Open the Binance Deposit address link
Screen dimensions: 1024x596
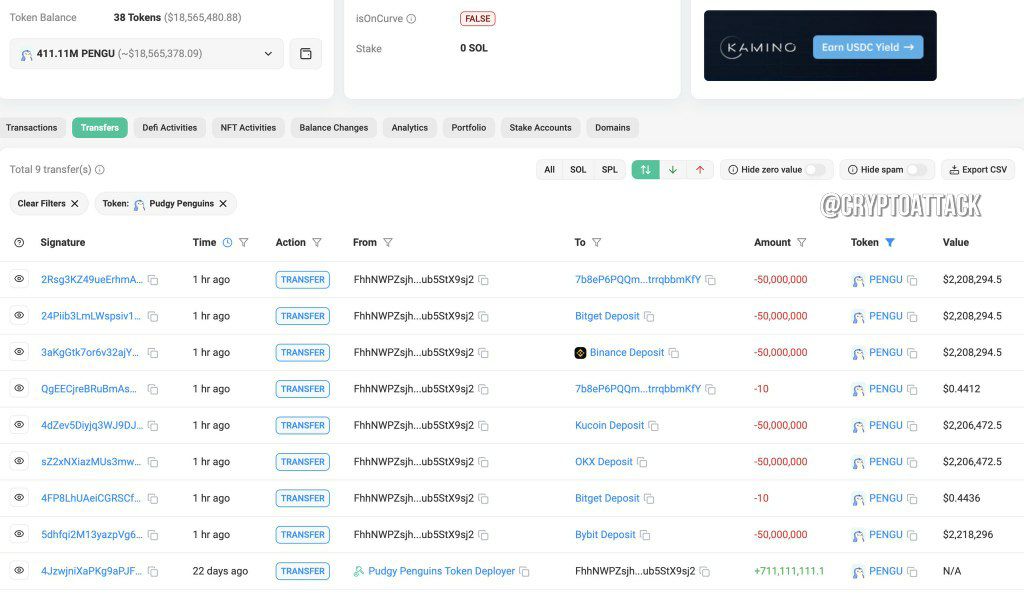point(627,353)
